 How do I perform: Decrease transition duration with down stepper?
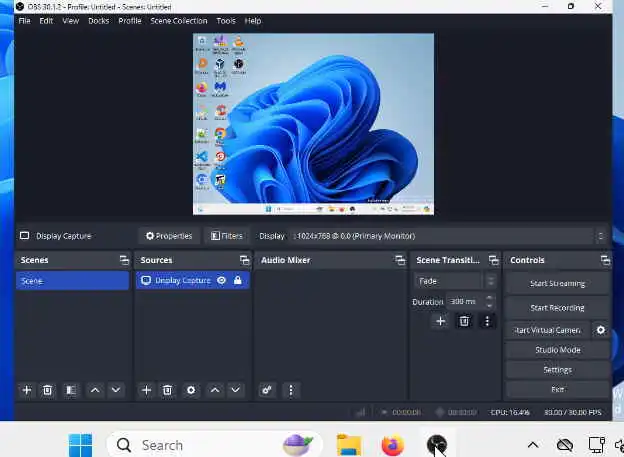[489, 306]
